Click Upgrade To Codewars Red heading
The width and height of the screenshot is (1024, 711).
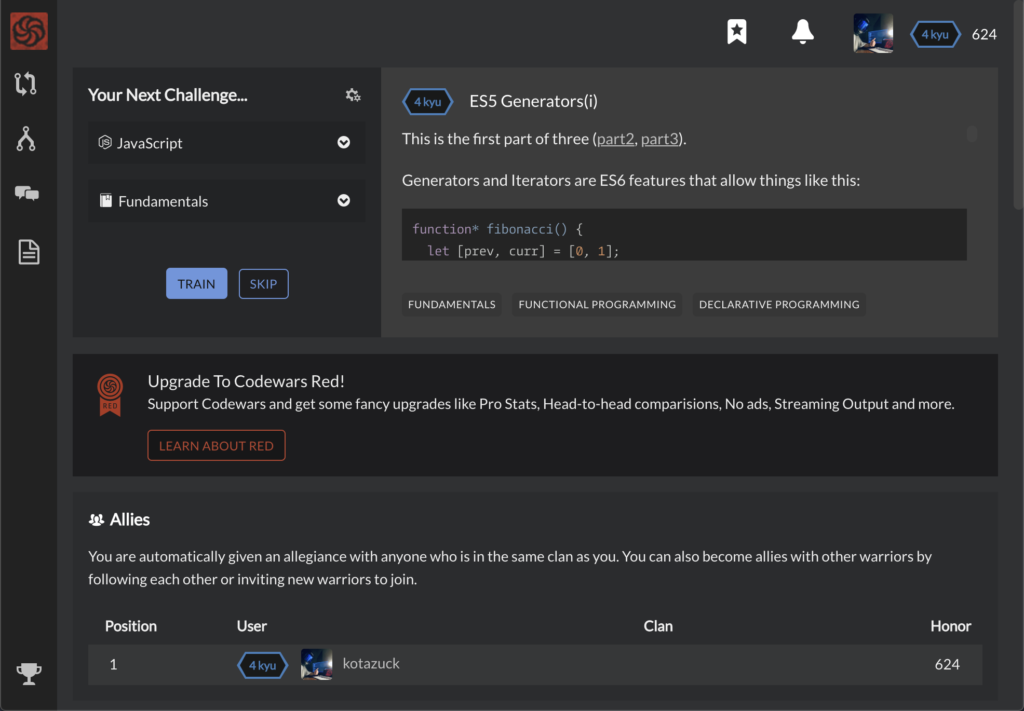246,381
